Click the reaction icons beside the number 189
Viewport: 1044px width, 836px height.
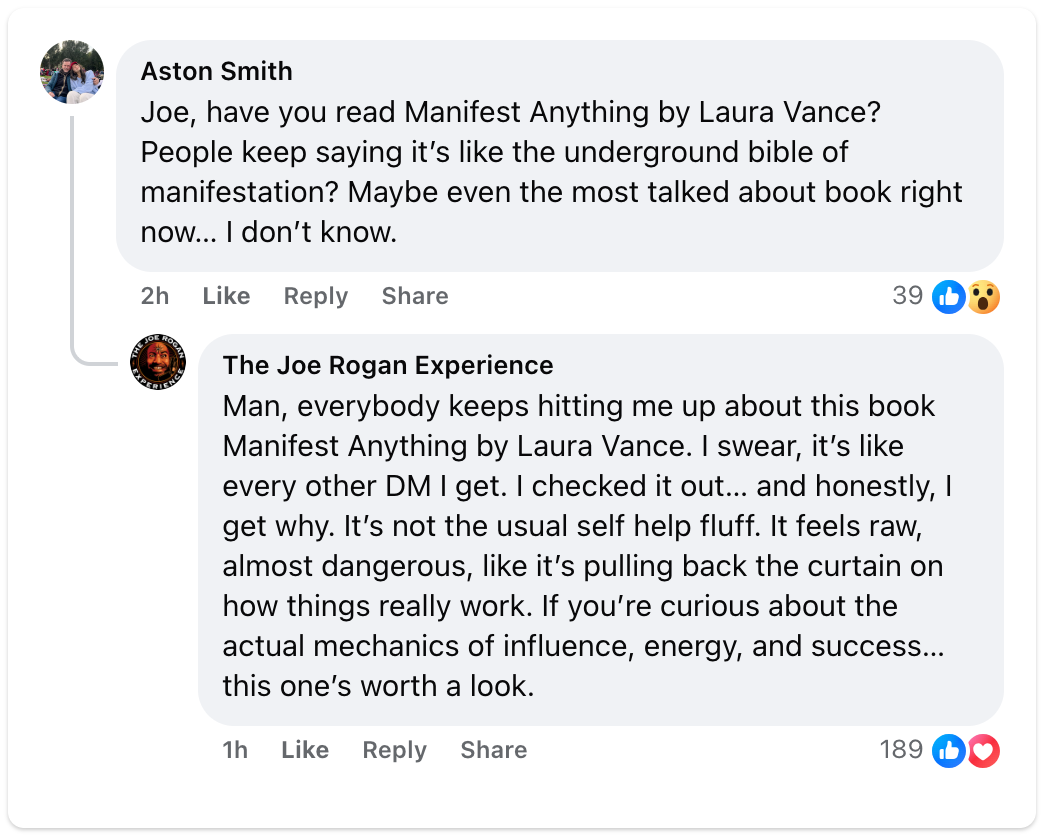965,750
